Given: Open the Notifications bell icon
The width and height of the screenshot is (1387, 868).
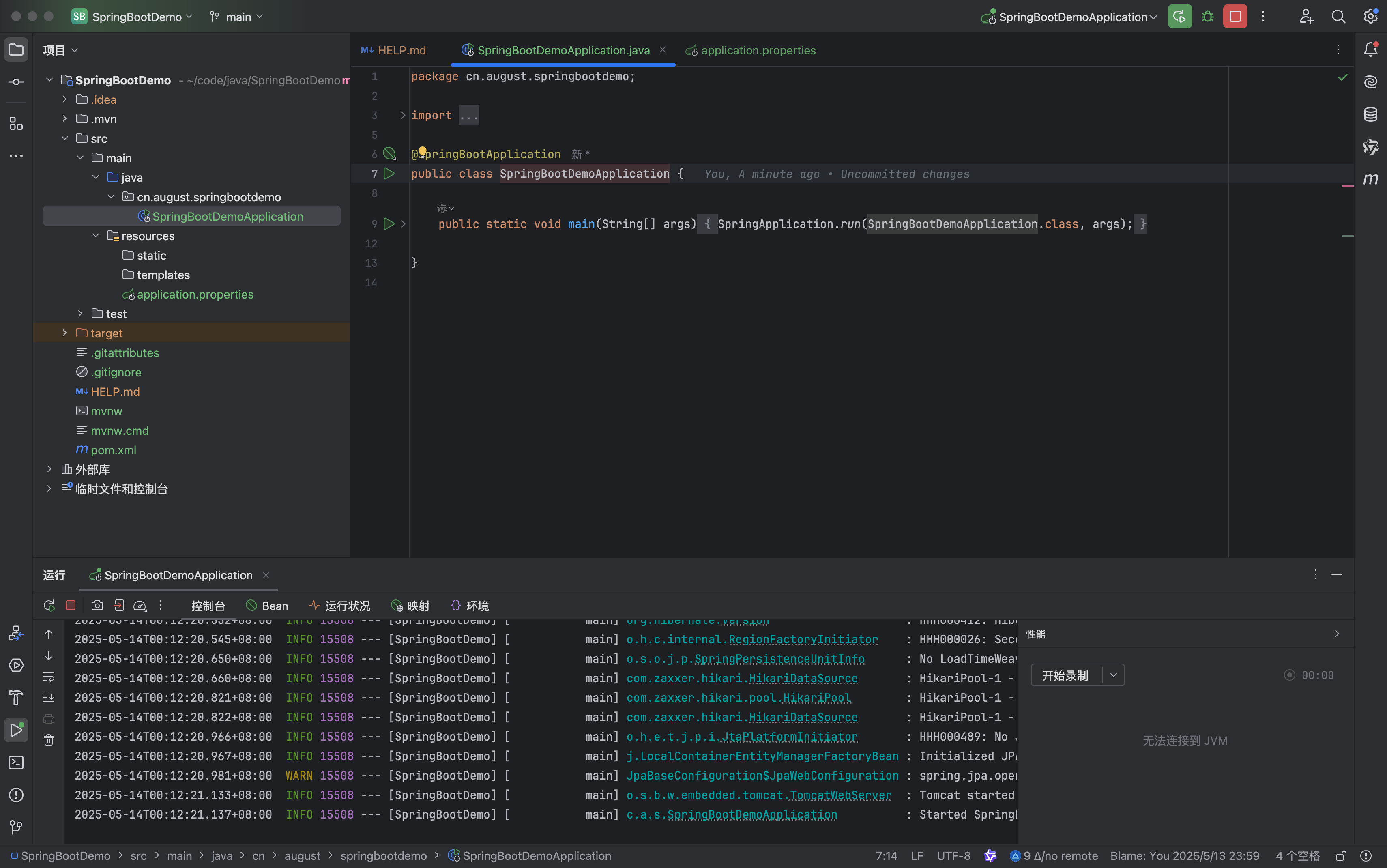Looking at the screenshot, I should 1370,49.
